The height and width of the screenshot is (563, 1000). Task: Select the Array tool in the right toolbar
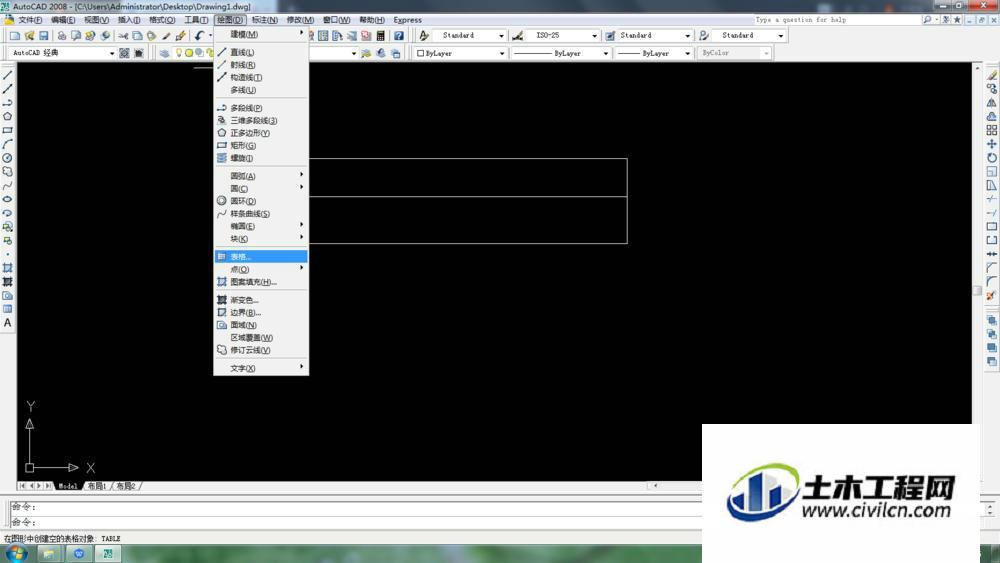coord(992,130)
